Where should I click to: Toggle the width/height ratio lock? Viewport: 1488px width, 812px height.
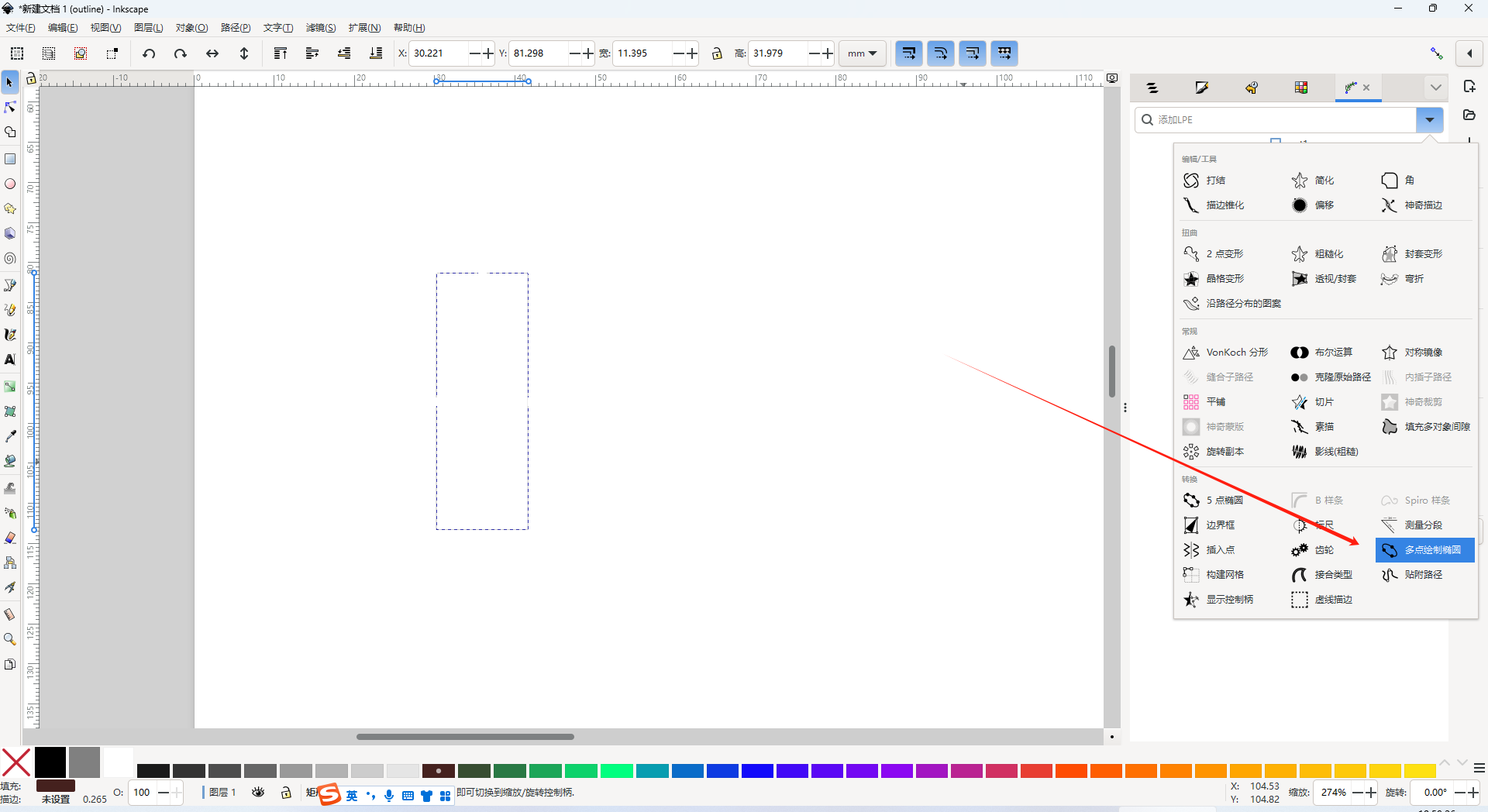click(717, 53)
